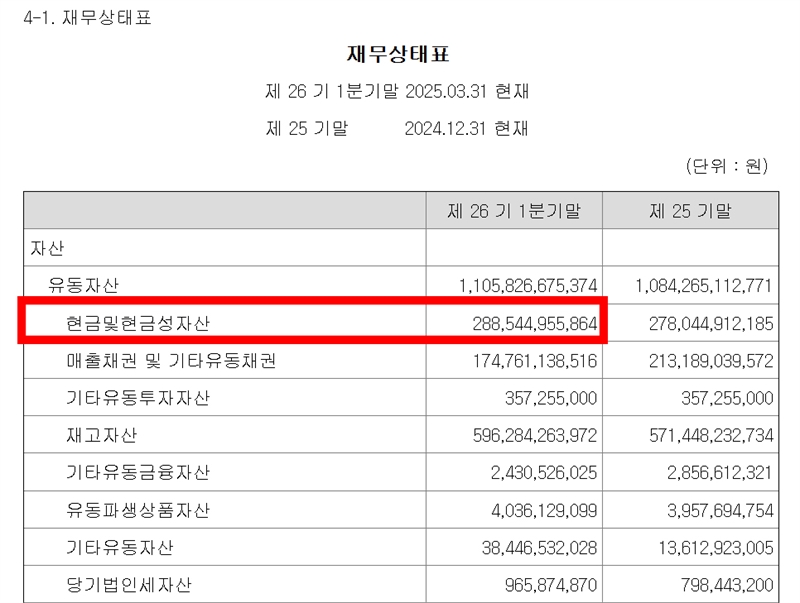Select '제 25 기말 2024.12.31 현재' line

click(397, 129)
